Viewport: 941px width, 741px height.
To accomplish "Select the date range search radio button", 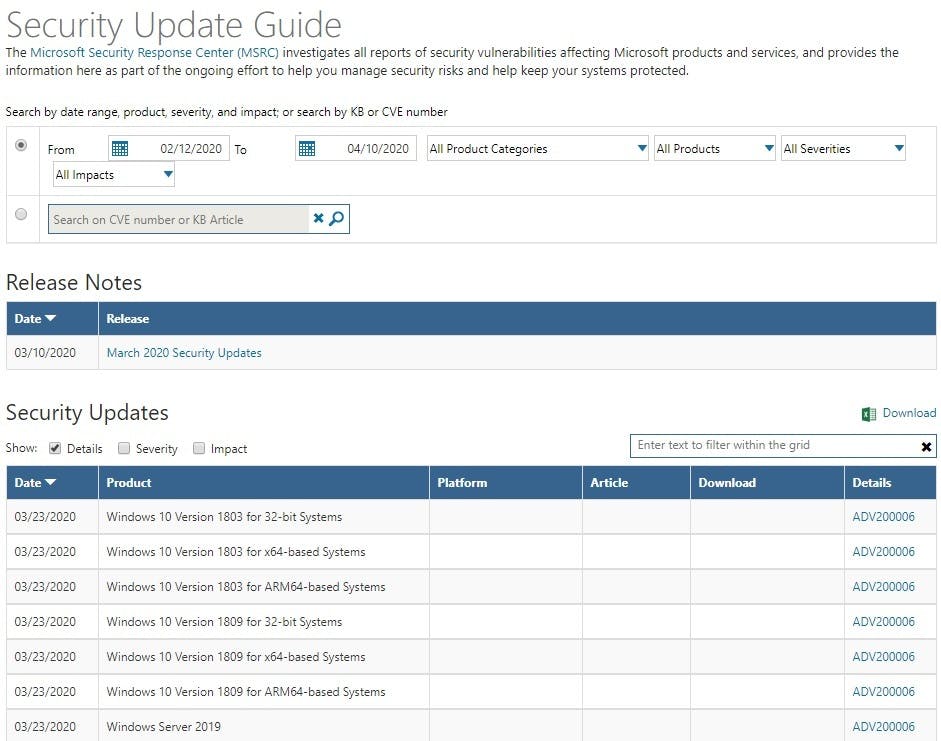I will tap(21, 145).
